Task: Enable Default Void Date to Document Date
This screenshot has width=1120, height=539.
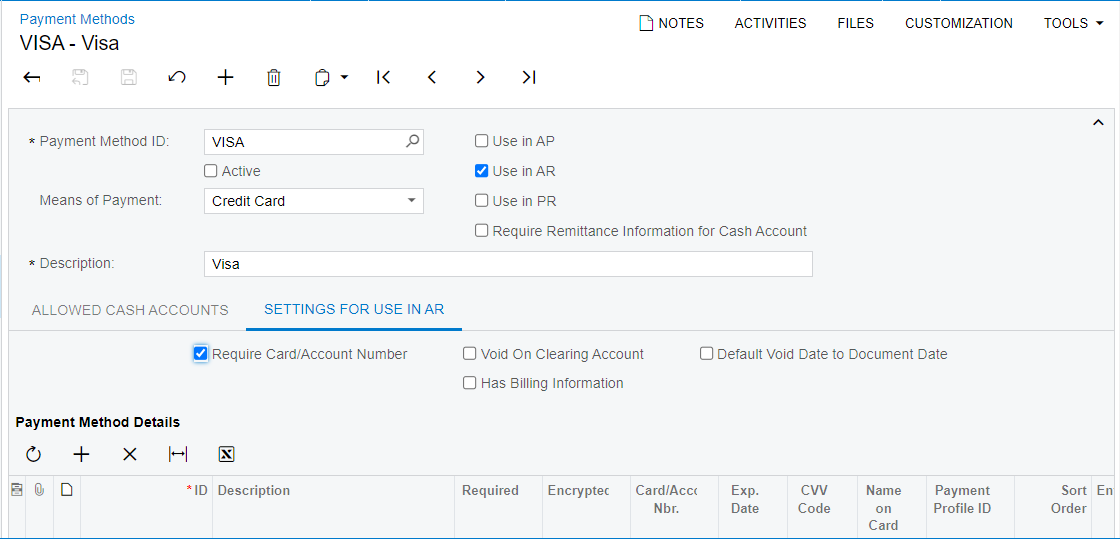Action: [x=706, y=353]
